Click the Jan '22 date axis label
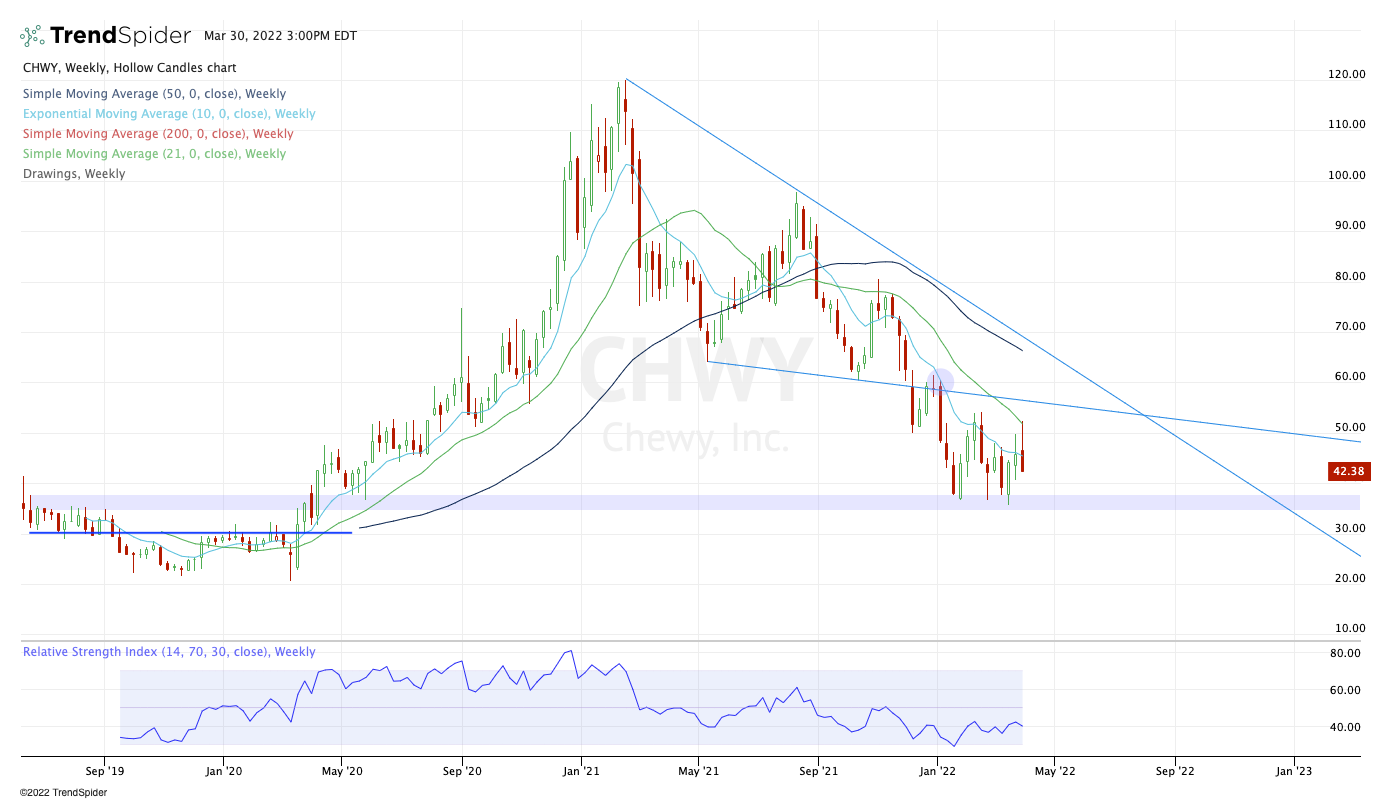This screenshot has width=1391, height=802. (x=937, y=772)
